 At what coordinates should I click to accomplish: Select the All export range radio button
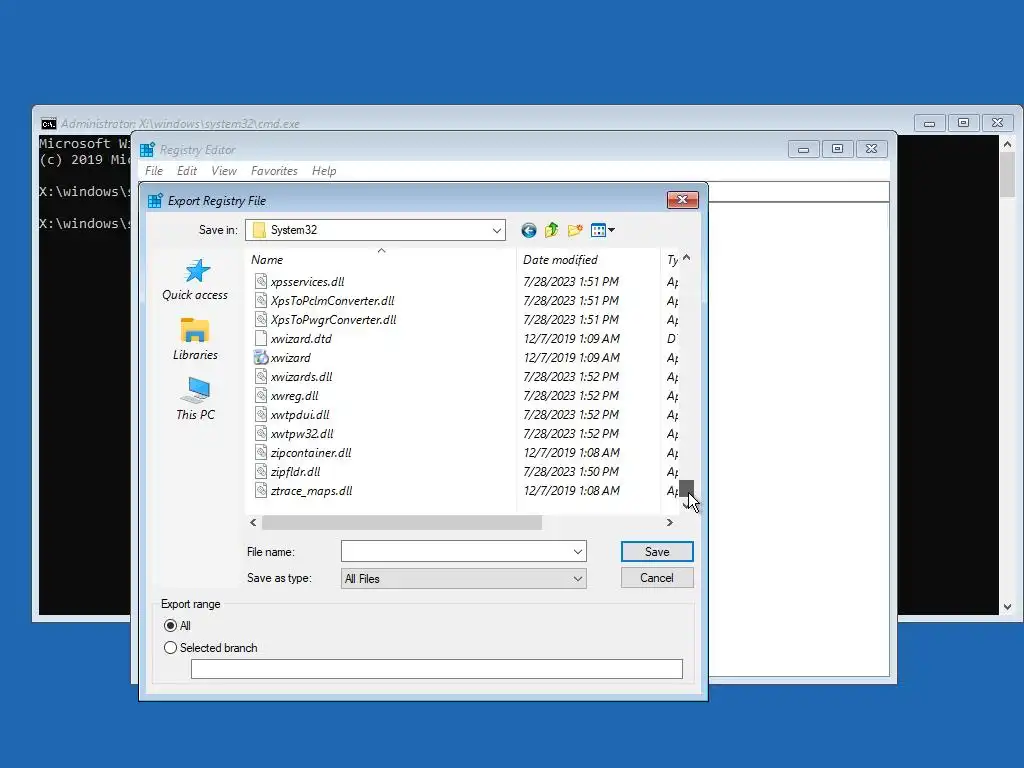(170, 626)
